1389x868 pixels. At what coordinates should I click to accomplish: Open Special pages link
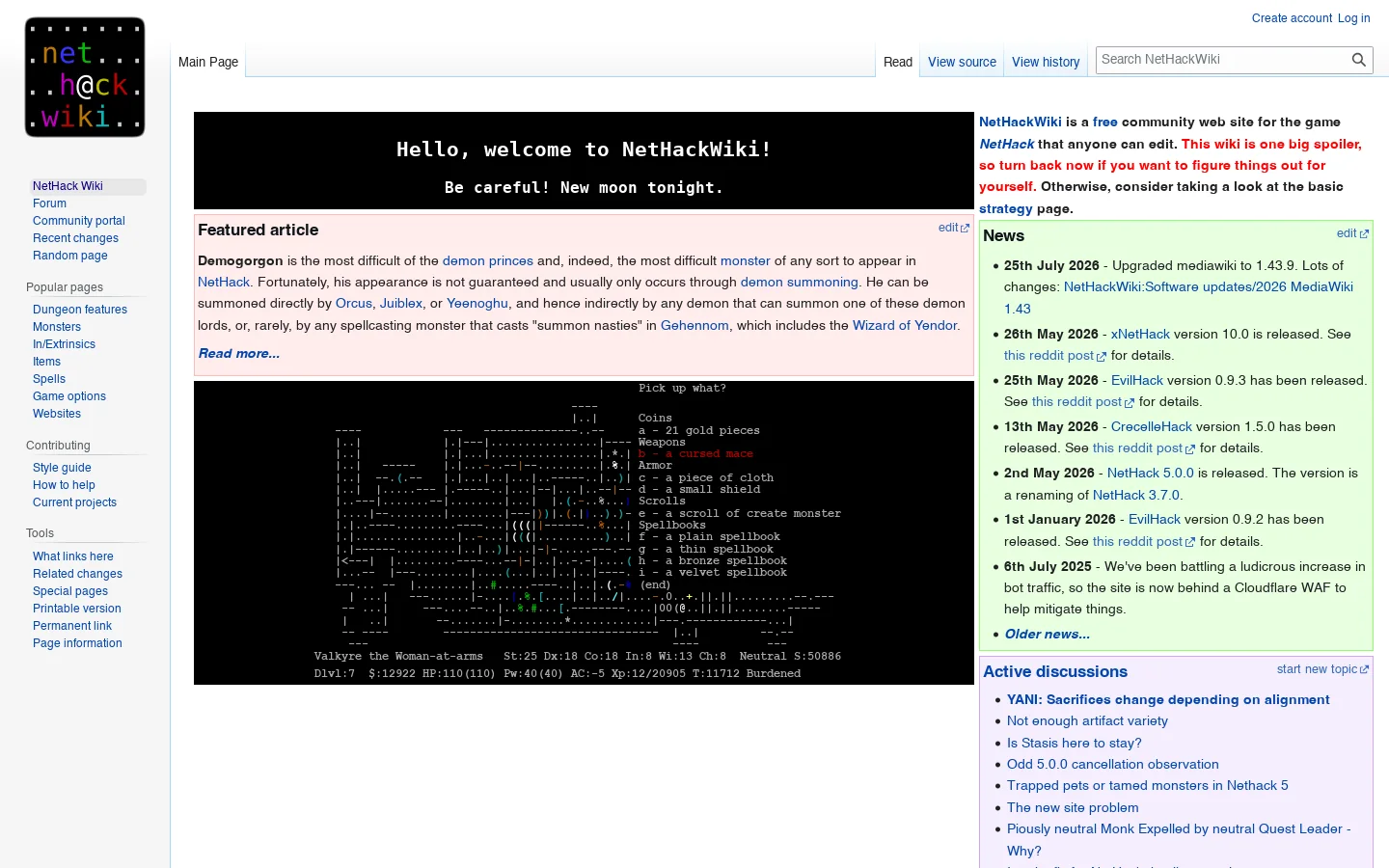point(70,591)
